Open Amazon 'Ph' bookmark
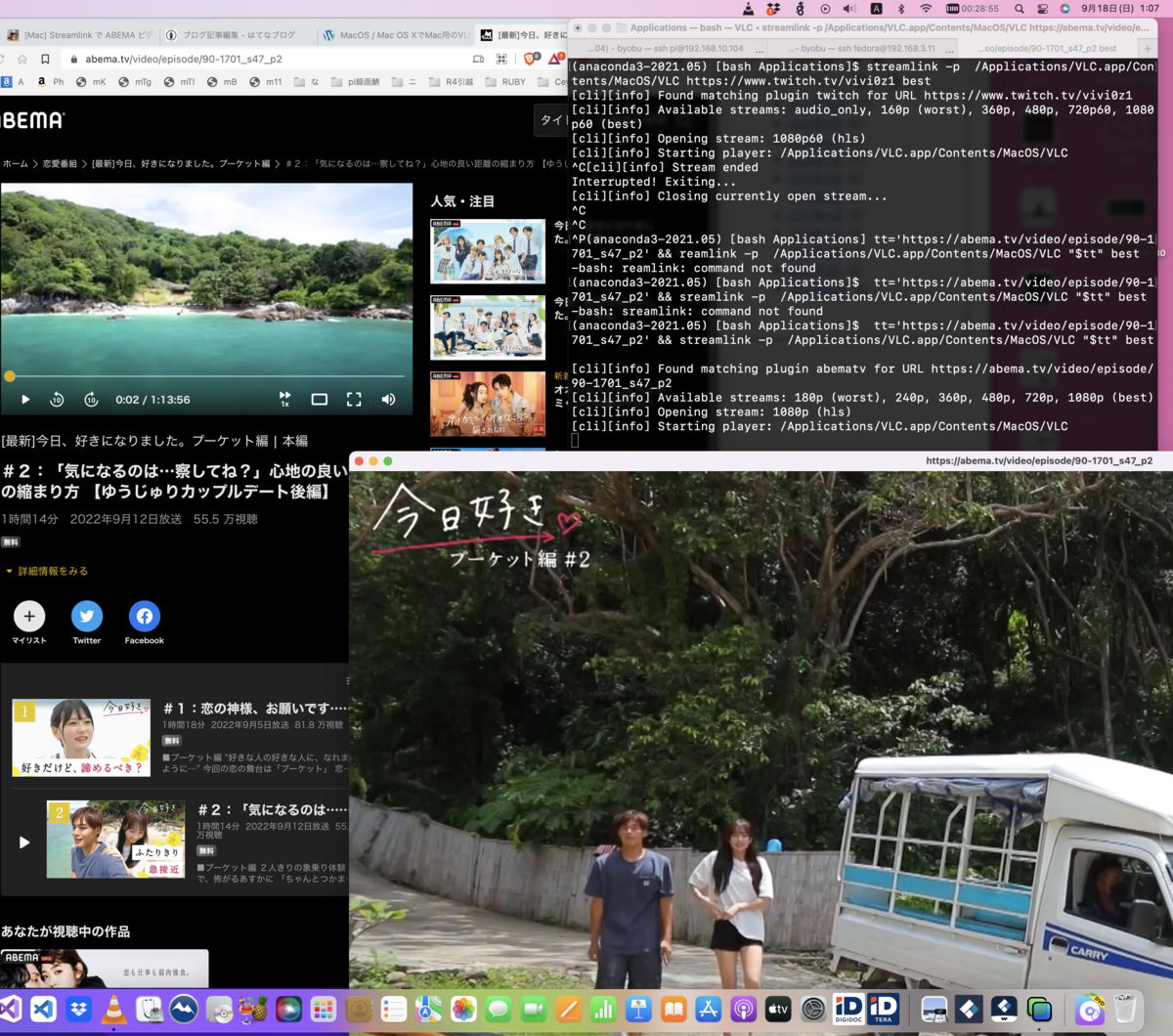Image resolution: width=1173 pixels, height=1036 pixels. 51,82
